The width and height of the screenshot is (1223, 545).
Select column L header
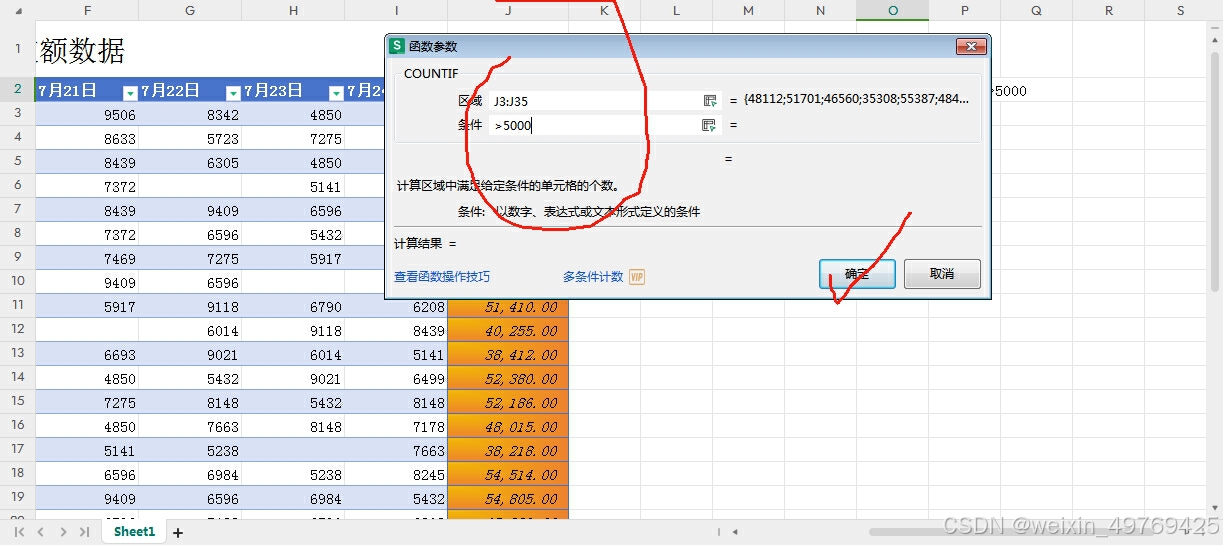coord(677,10)
